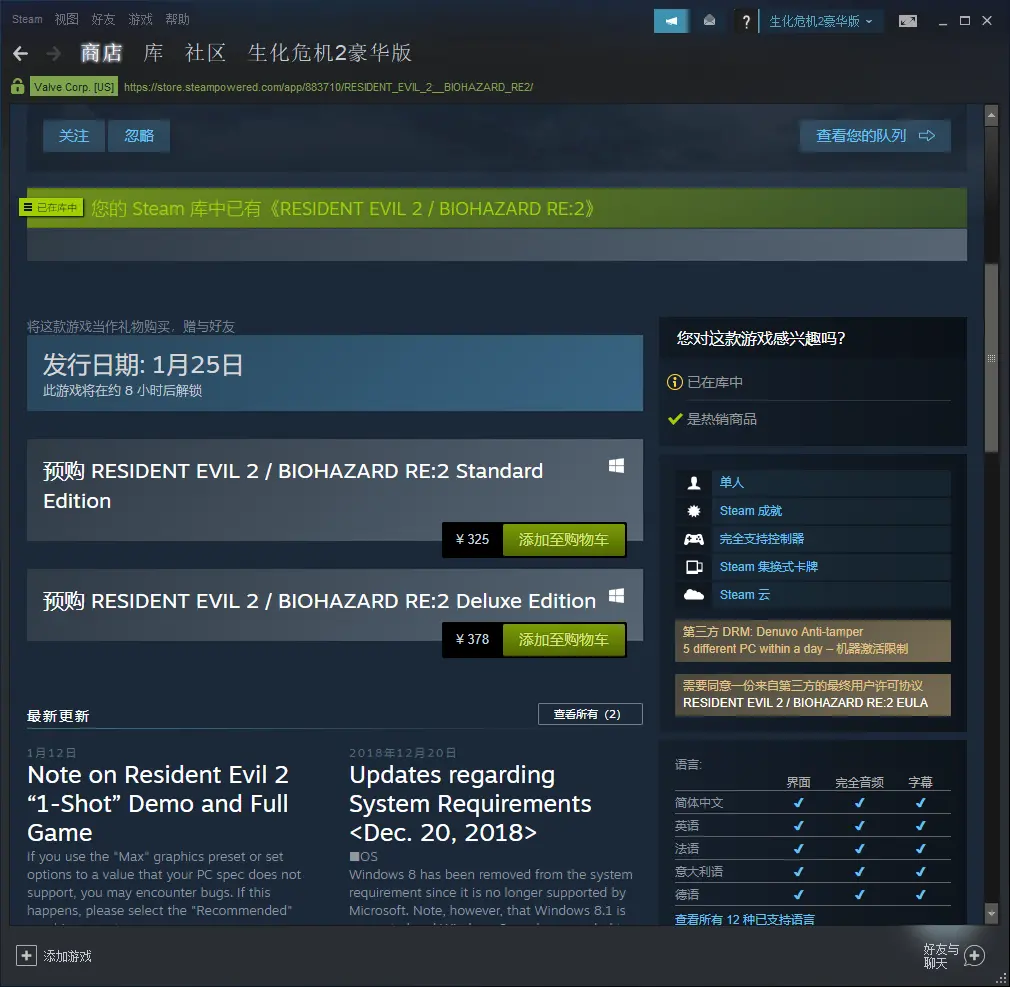Image resolution: width=1010 pixels, height=987 pixels.
Task: Click the 添加游戏 label
Action: click(68, 956)
